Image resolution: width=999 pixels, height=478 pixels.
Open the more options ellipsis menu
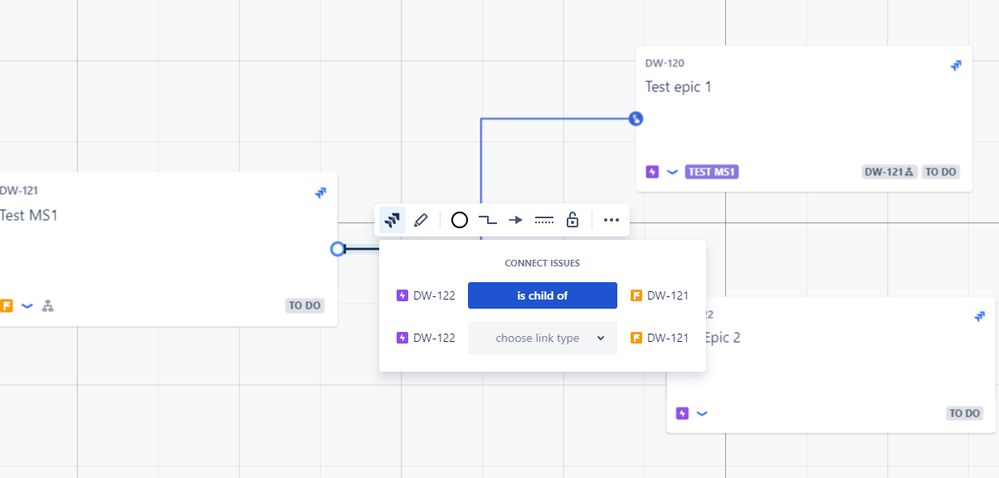click(611, 221)
